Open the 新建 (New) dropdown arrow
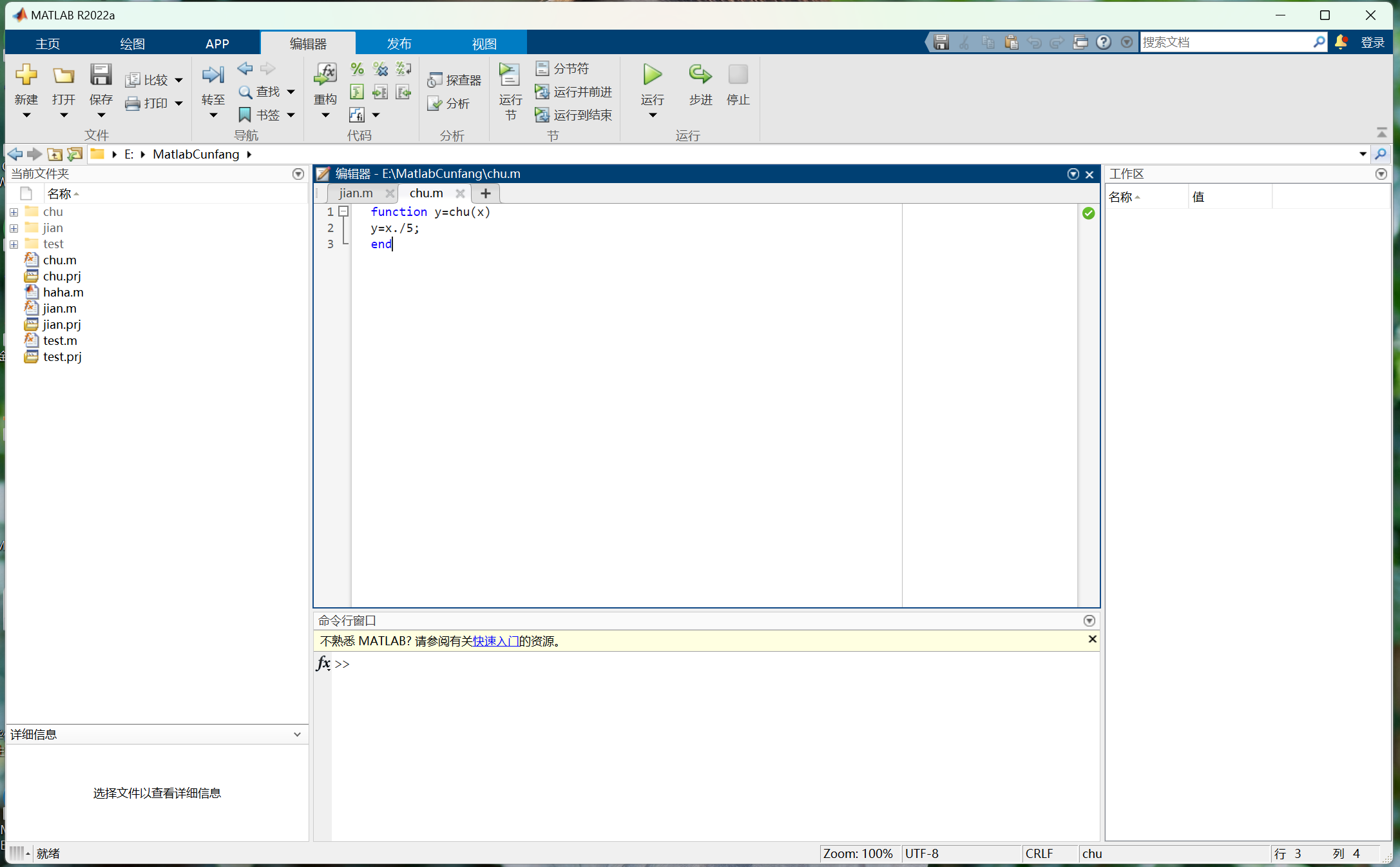 click(26, 116)
